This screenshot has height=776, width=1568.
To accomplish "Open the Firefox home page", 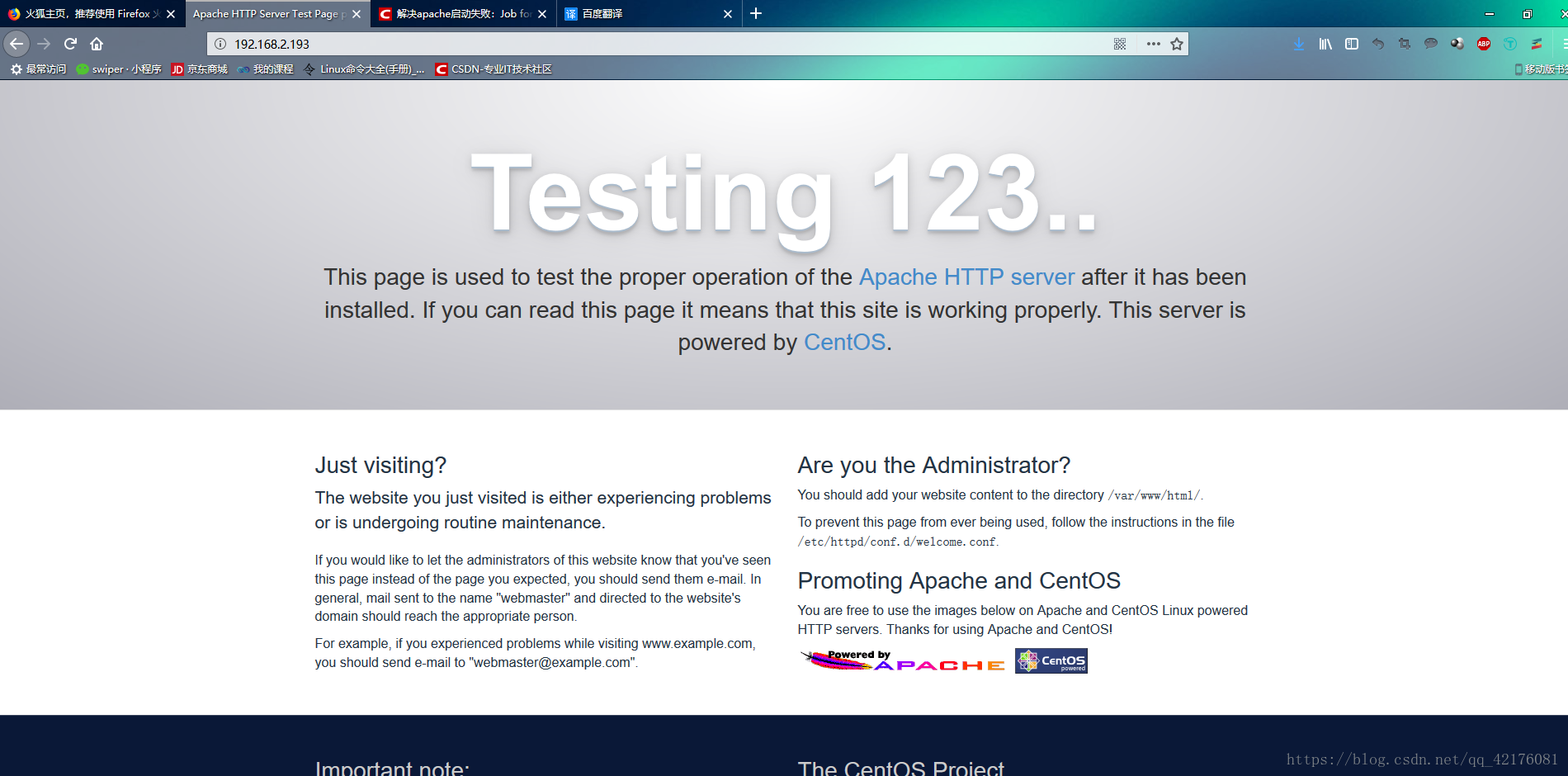I will (97, 44).
